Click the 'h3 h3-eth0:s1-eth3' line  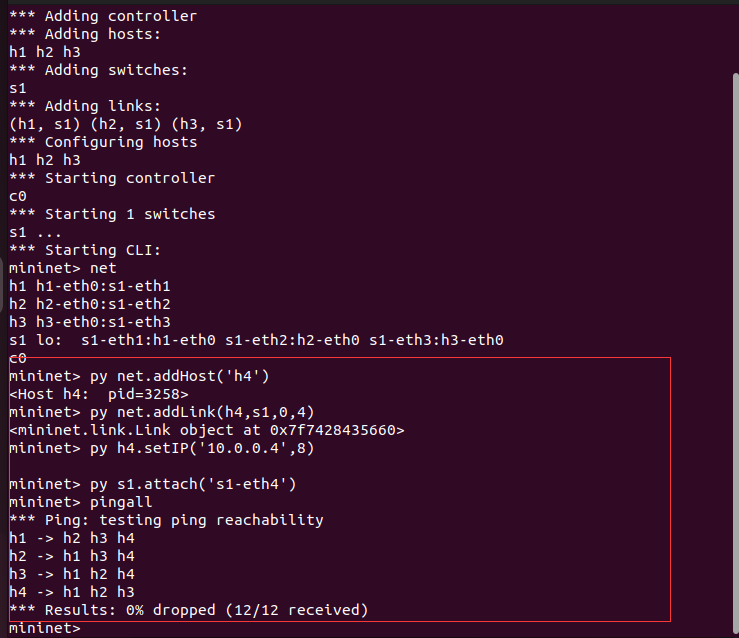(89, 322)
